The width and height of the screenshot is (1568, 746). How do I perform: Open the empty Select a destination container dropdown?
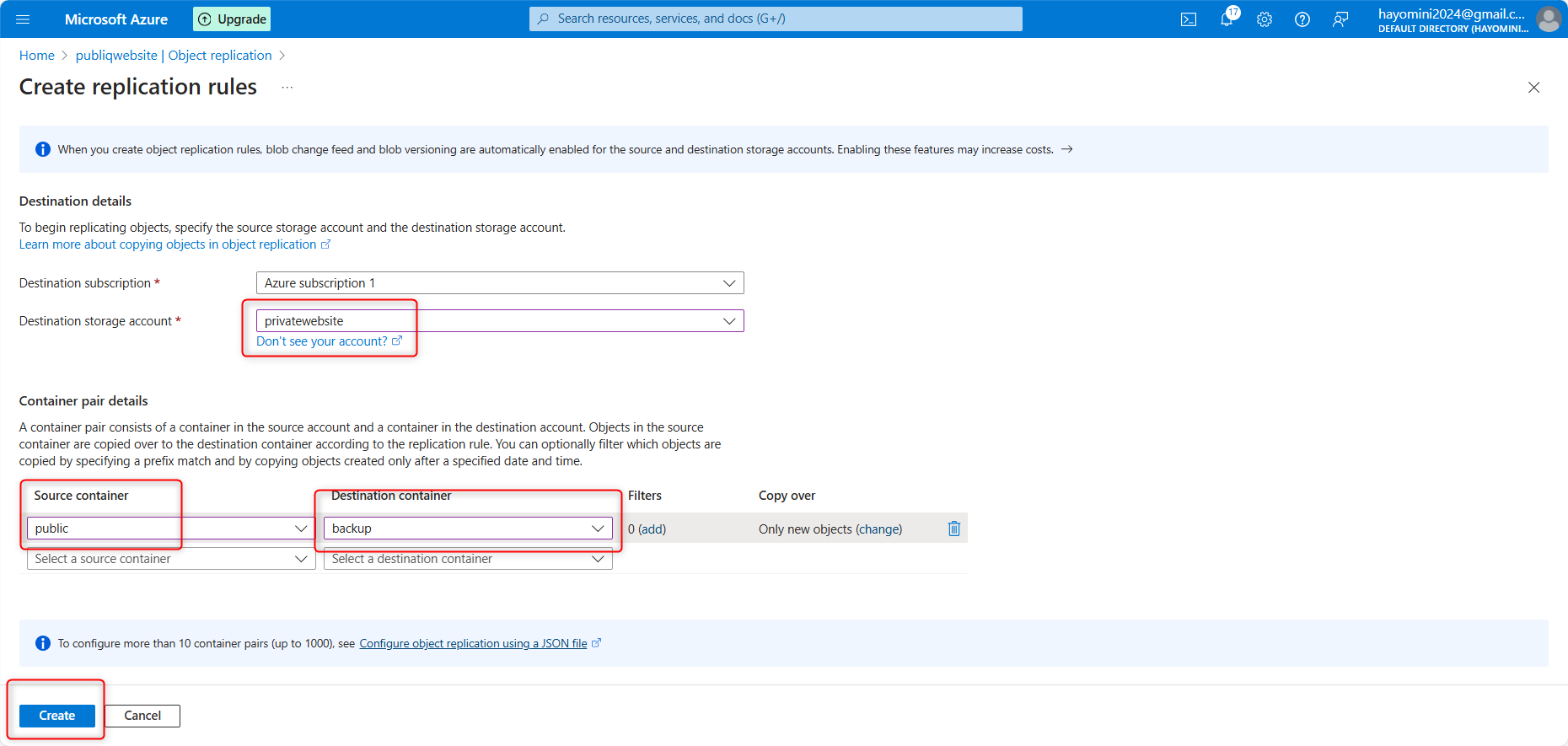coord(468,559)
